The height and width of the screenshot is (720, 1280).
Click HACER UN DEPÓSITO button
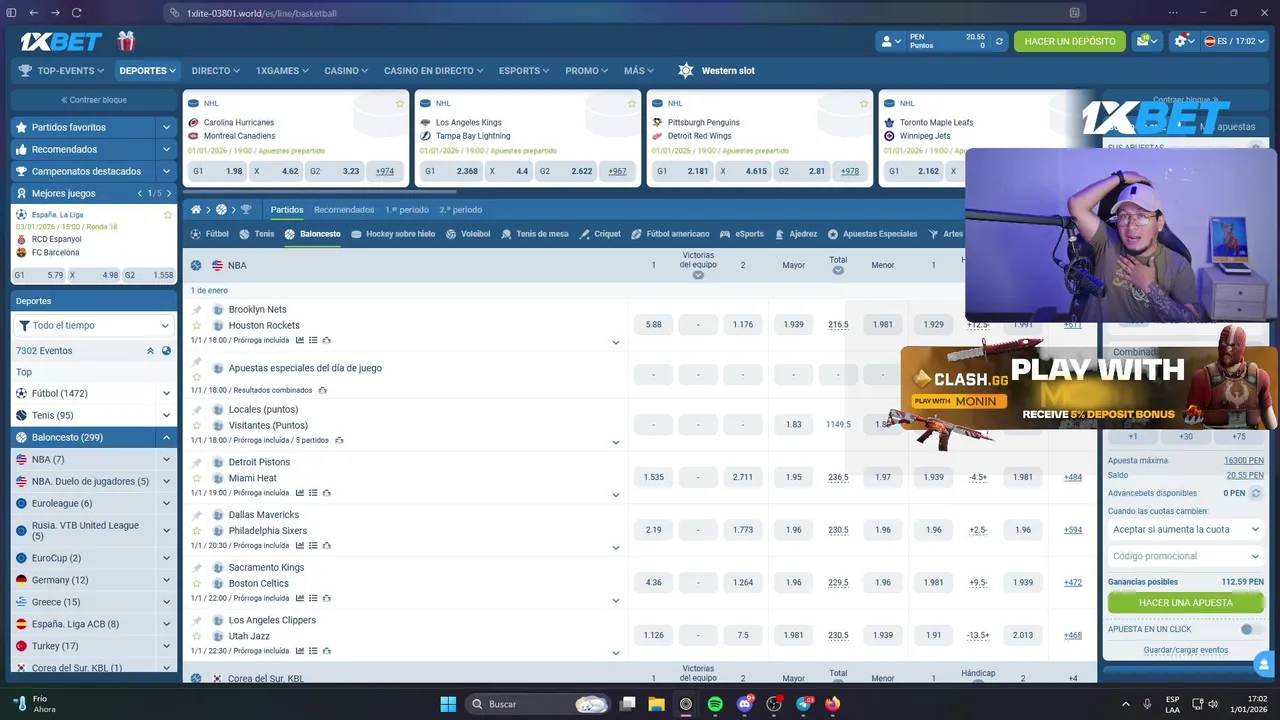click(x=1069, y=41)
